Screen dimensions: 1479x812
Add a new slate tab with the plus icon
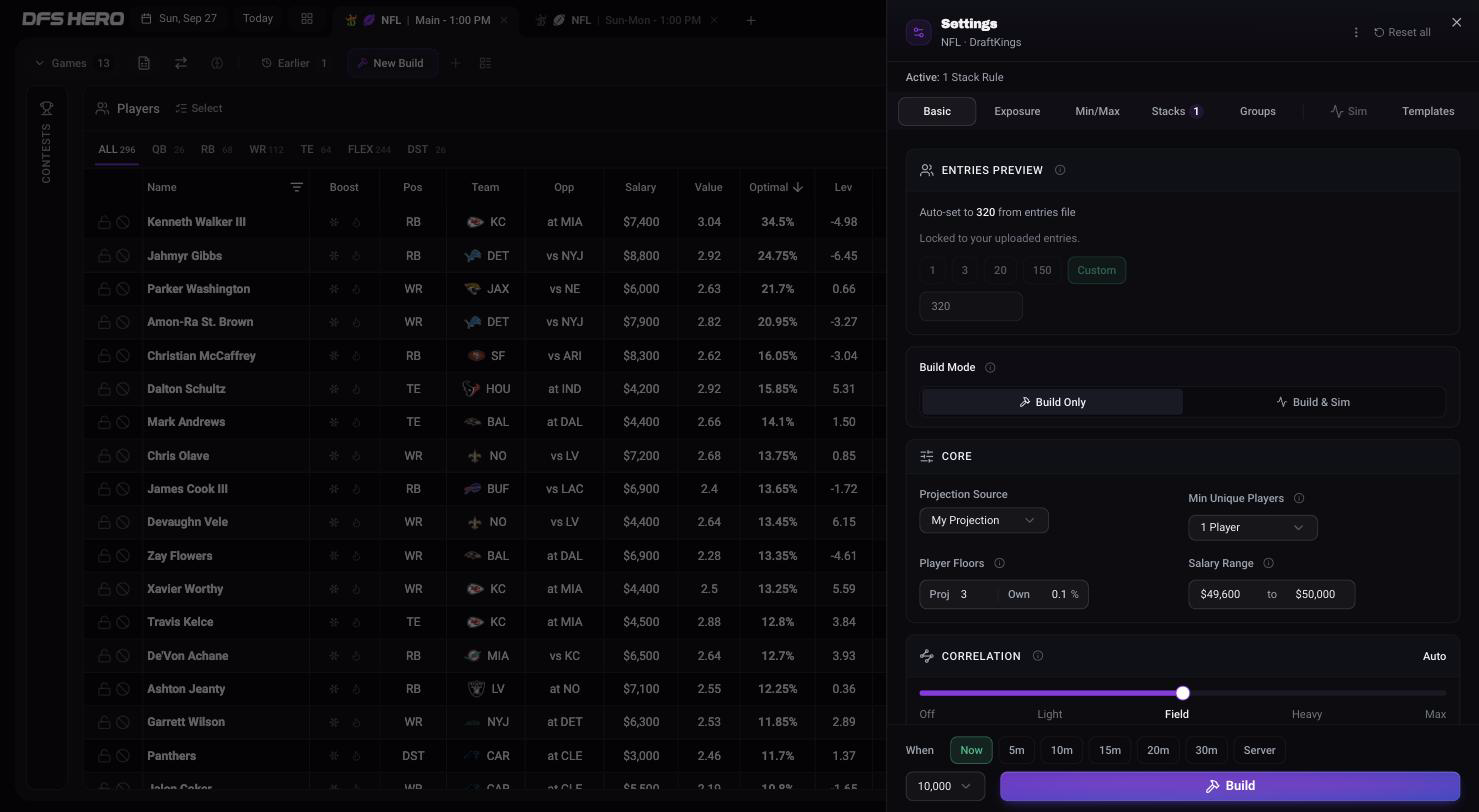pyautogui.click(x=751, y=20)
